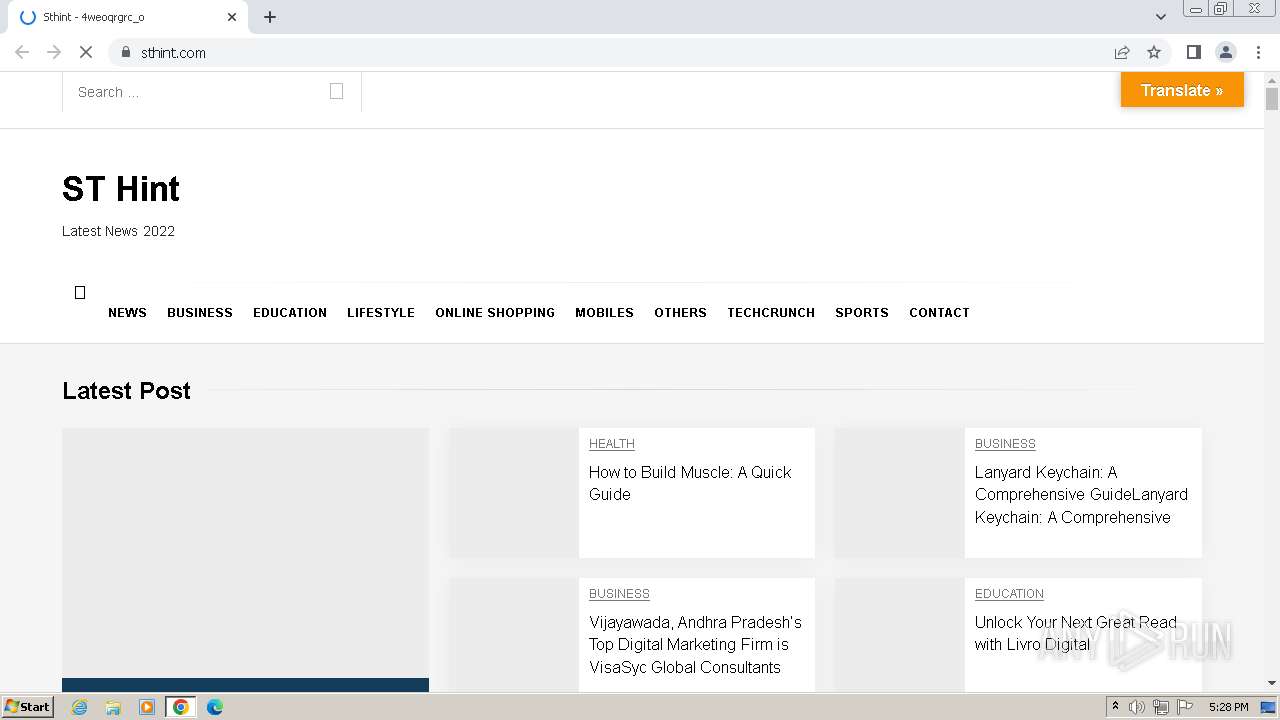Open the volume control in the tray
This screenshot has width=1280, height=720.
1137,707
